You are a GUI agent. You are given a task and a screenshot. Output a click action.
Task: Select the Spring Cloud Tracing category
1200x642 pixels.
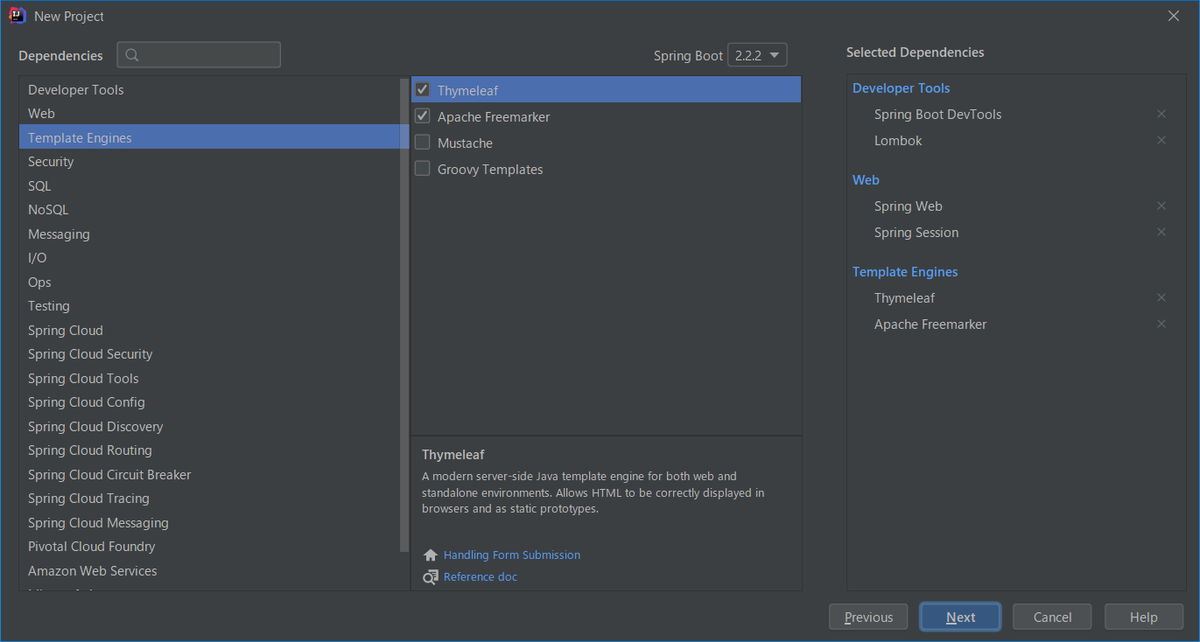(x=209, y=499)
